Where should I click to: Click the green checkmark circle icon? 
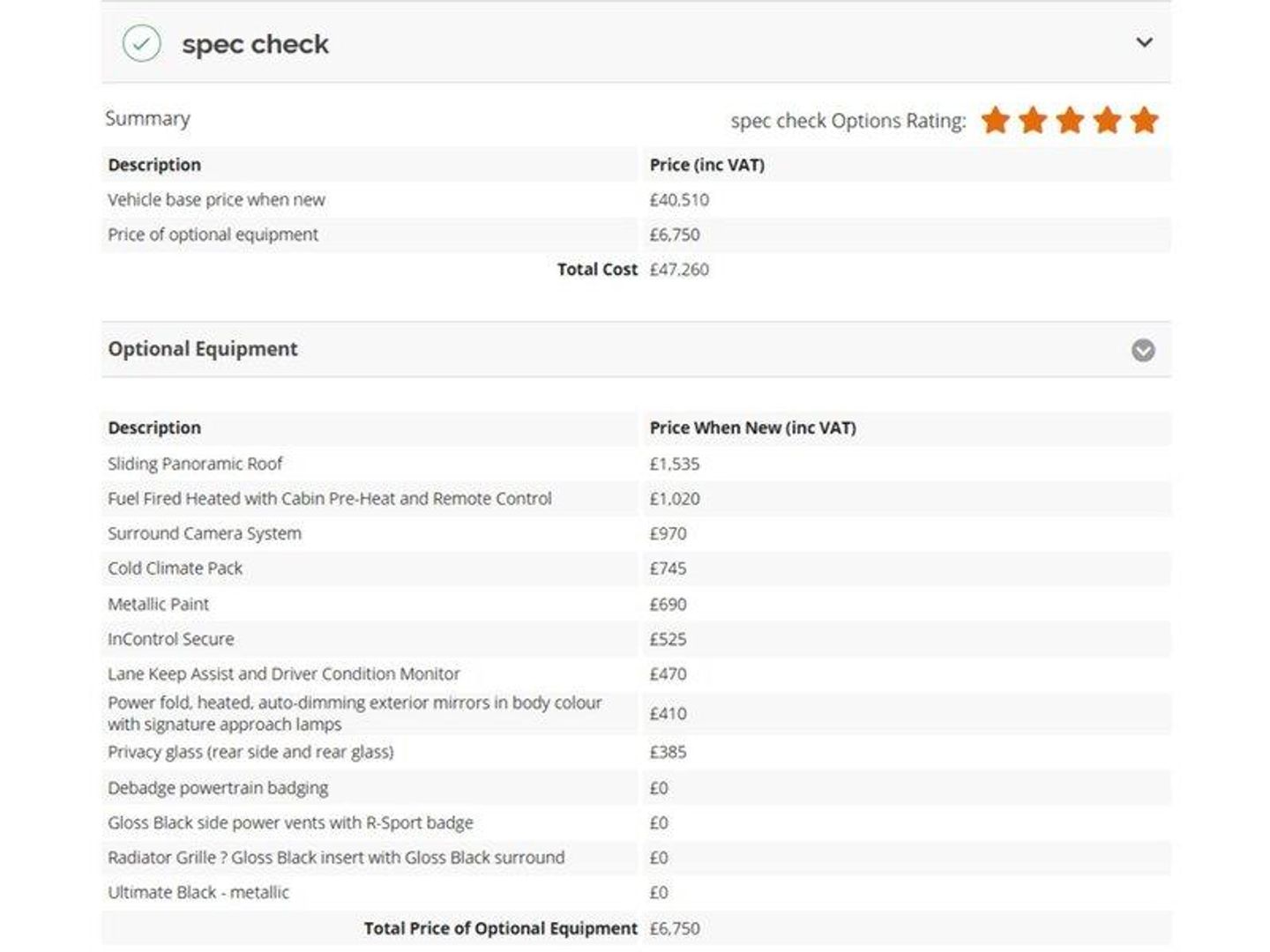point(141,43)
